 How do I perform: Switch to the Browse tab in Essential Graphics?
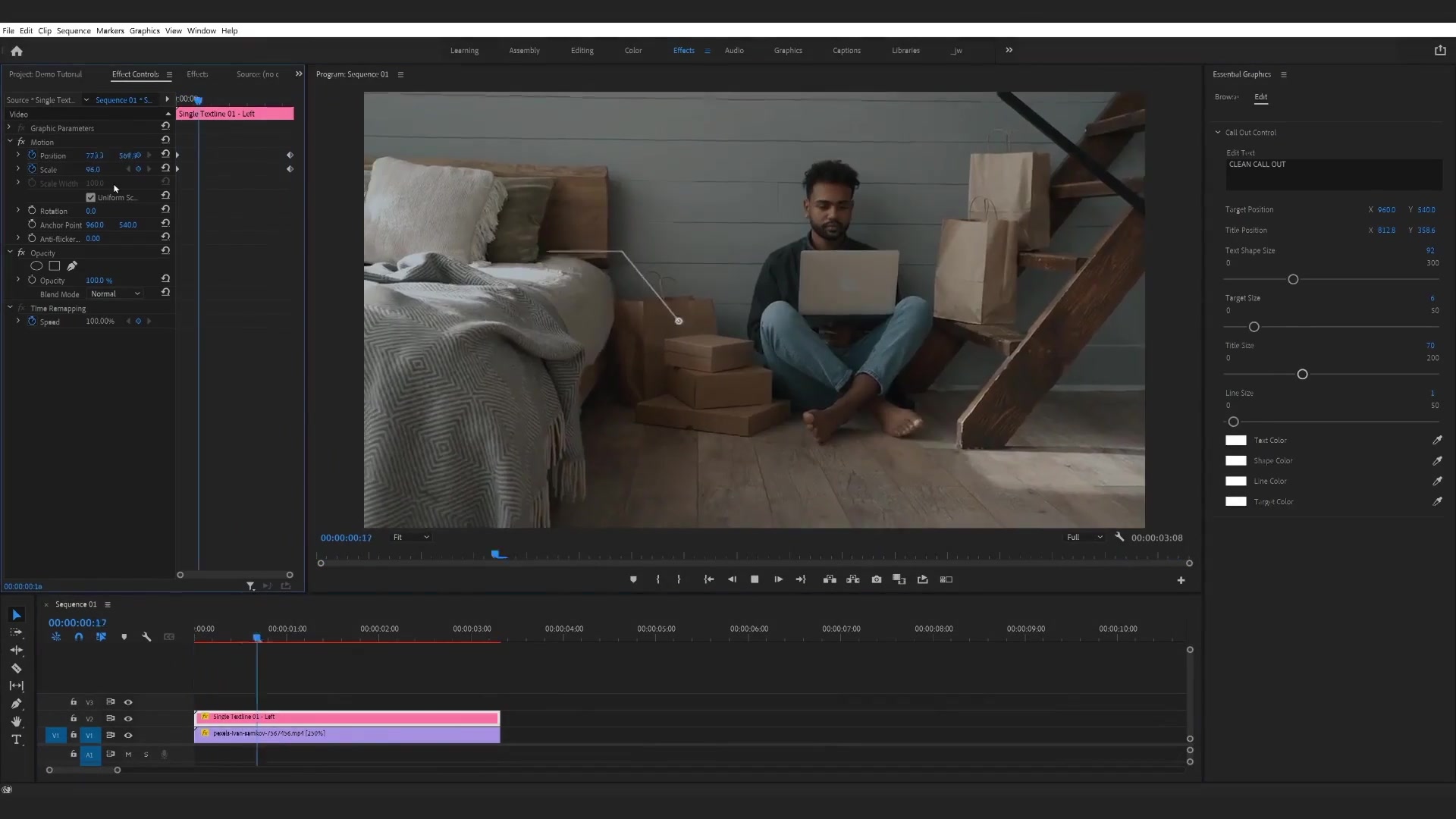click(1226, 97)
